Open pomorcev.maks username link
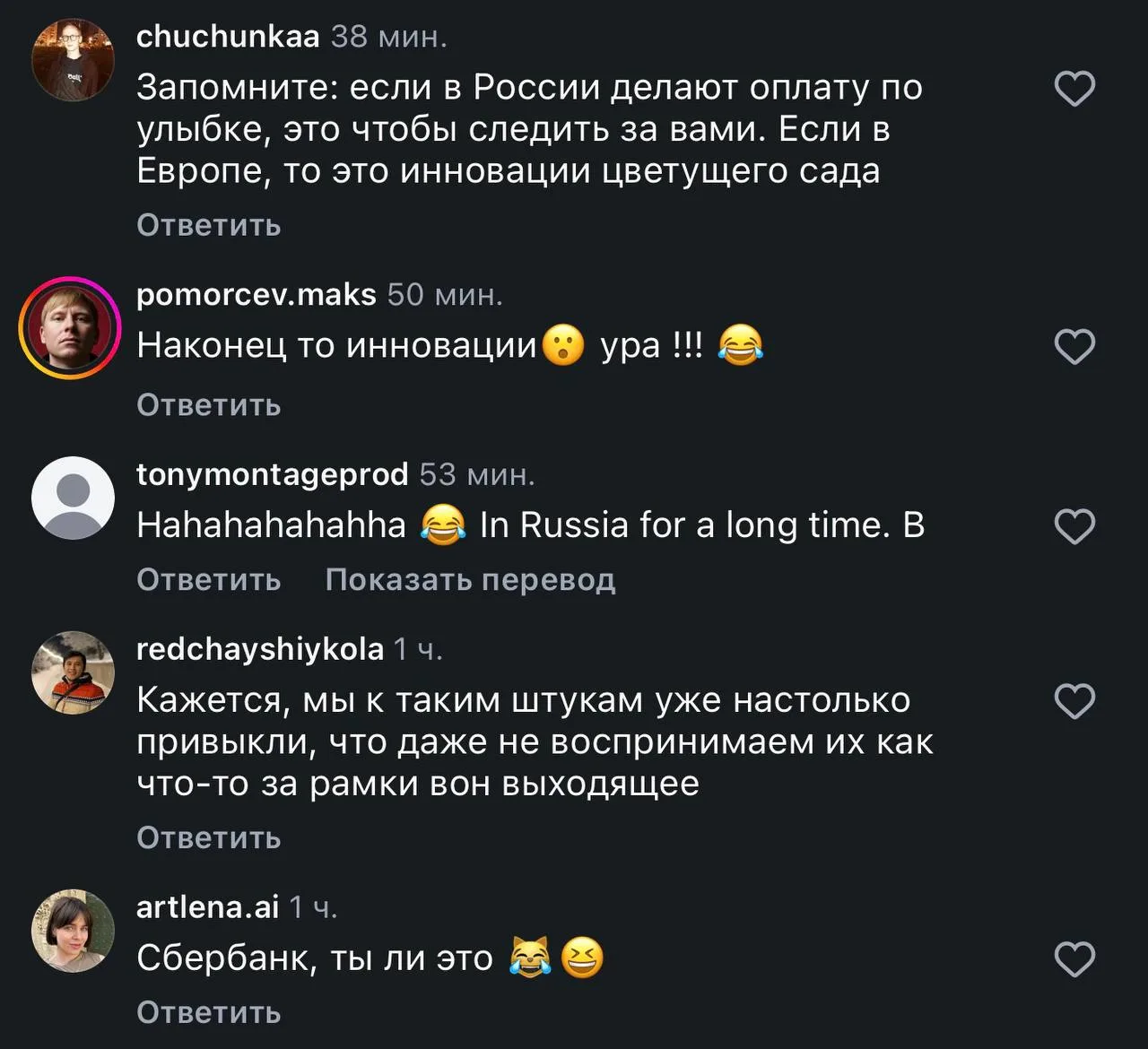 coord(257,295)
